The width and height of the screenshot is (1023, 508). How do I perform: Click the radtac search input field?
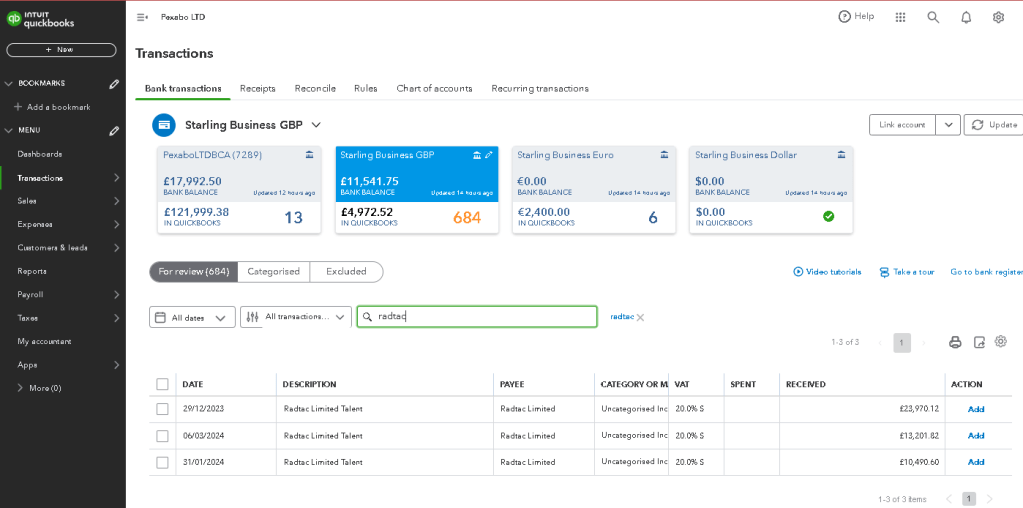(477, 317)
